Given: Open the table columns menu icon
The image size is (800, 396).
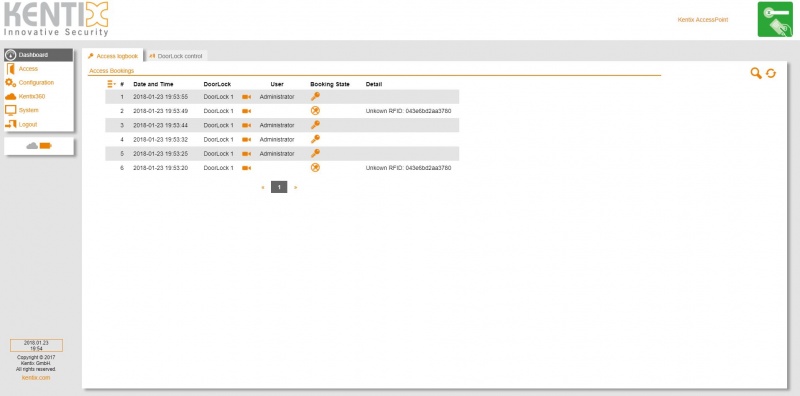Looking at the screenshot, I should 112,84.
